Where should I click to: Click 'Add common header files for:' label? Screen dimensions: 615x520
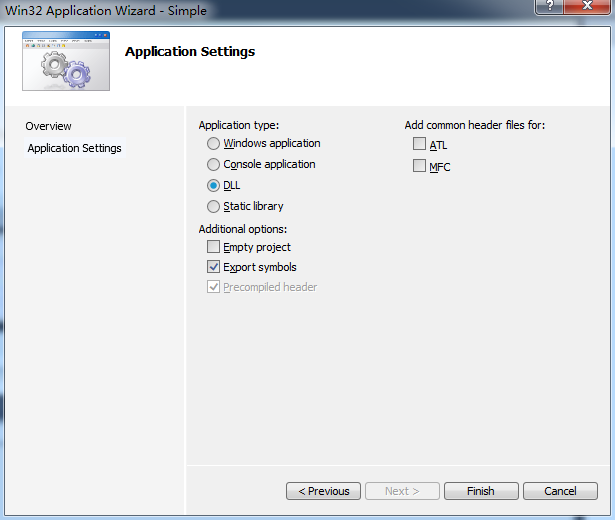point(475,125)
